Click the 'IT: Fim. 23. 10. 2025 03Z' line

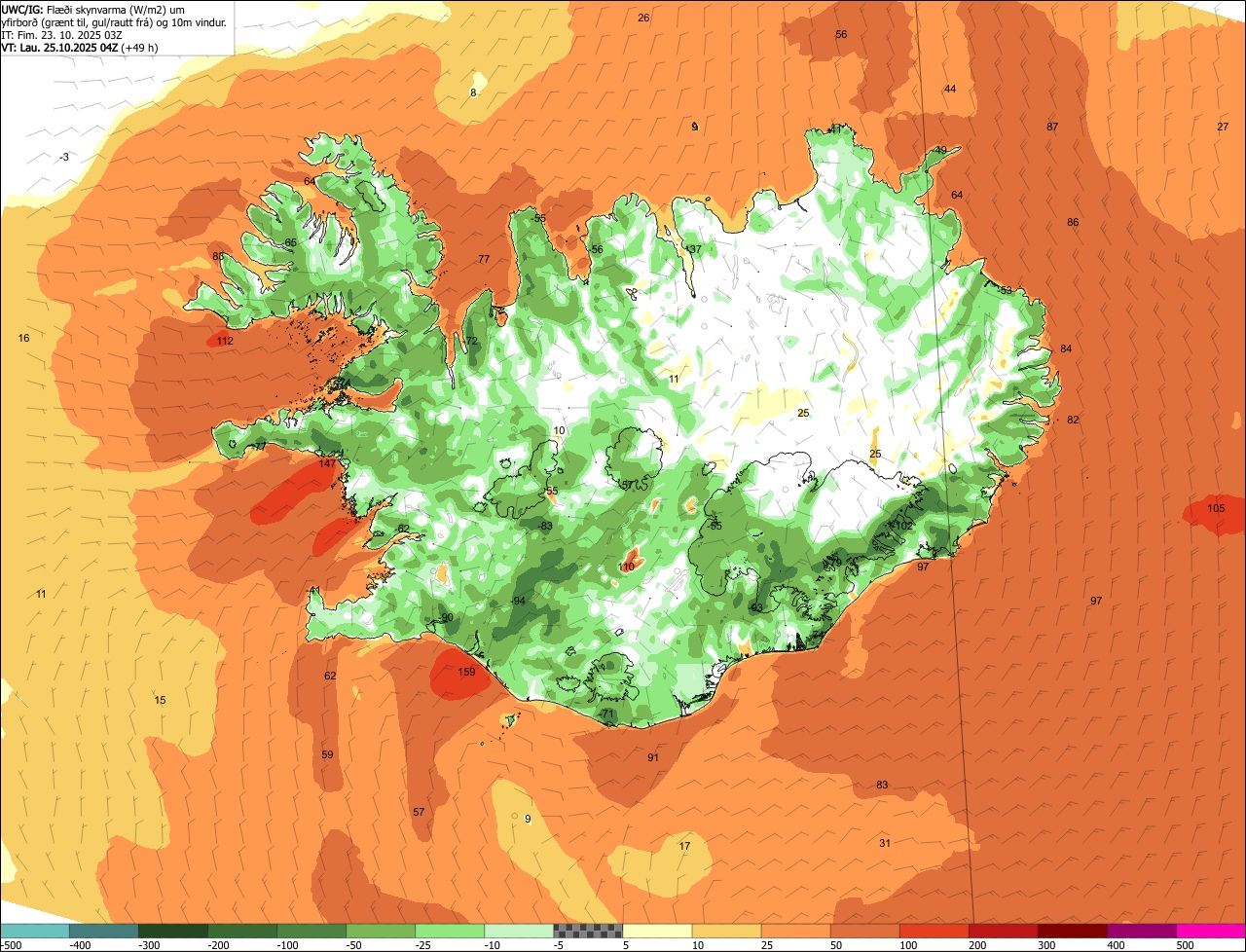point(61,34)
